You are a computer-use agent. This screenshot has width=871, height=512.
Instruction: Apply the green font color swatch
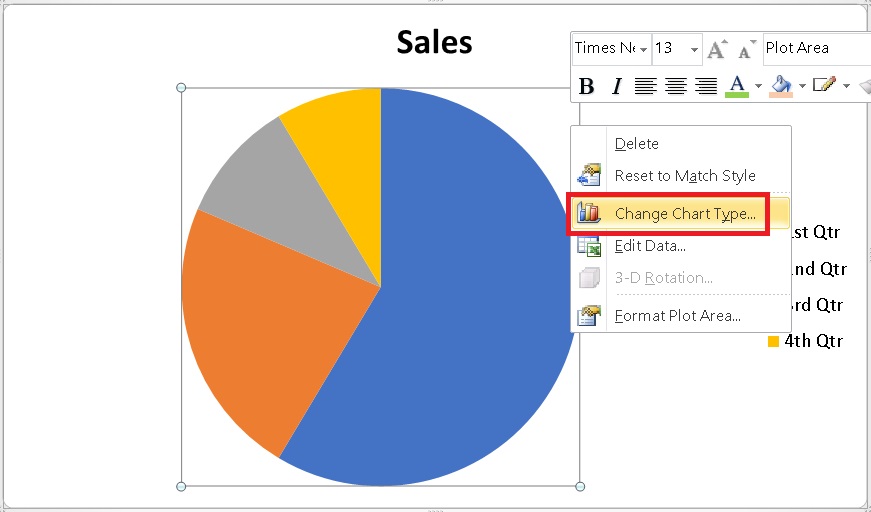tap(737, 86)
